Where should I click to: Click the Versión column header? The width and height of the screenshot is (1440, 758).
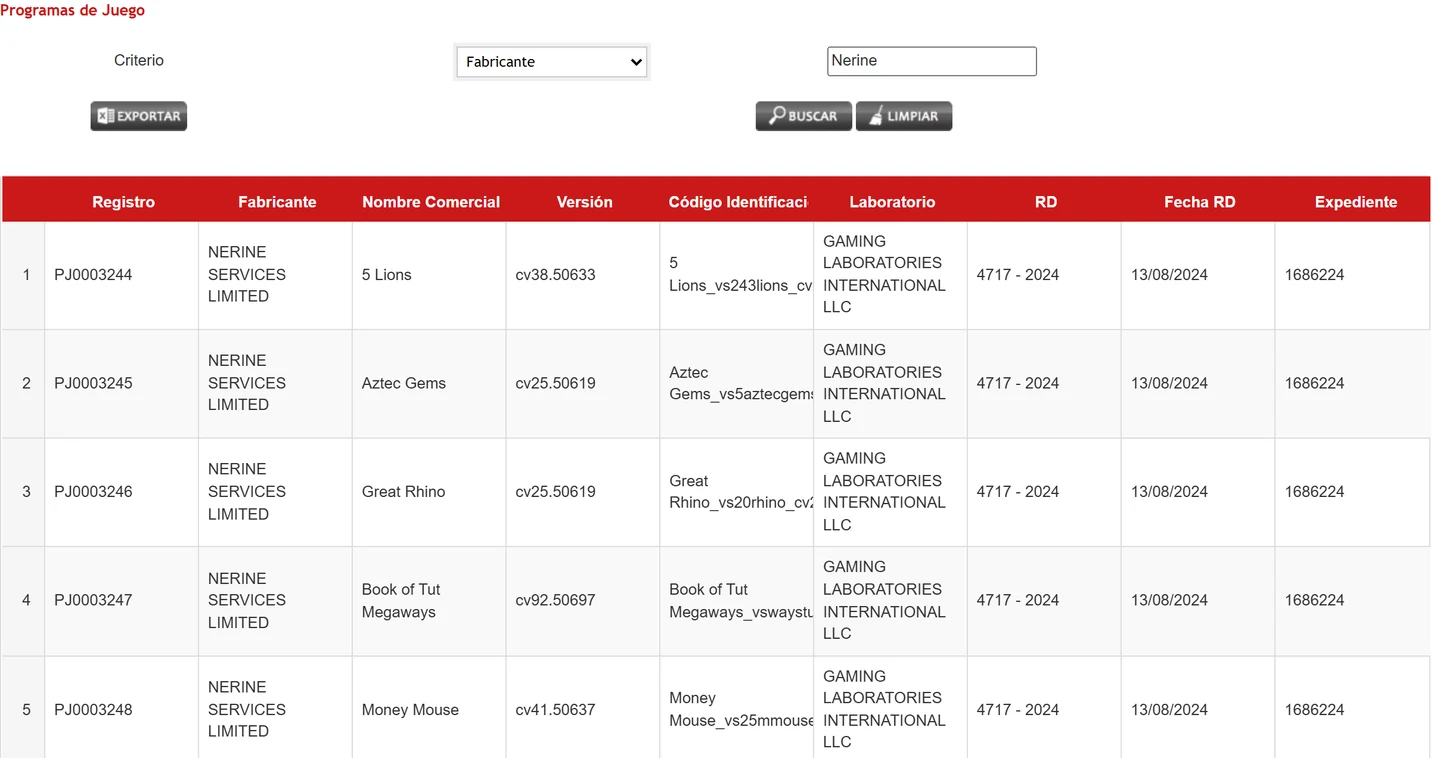coord(584,202)
